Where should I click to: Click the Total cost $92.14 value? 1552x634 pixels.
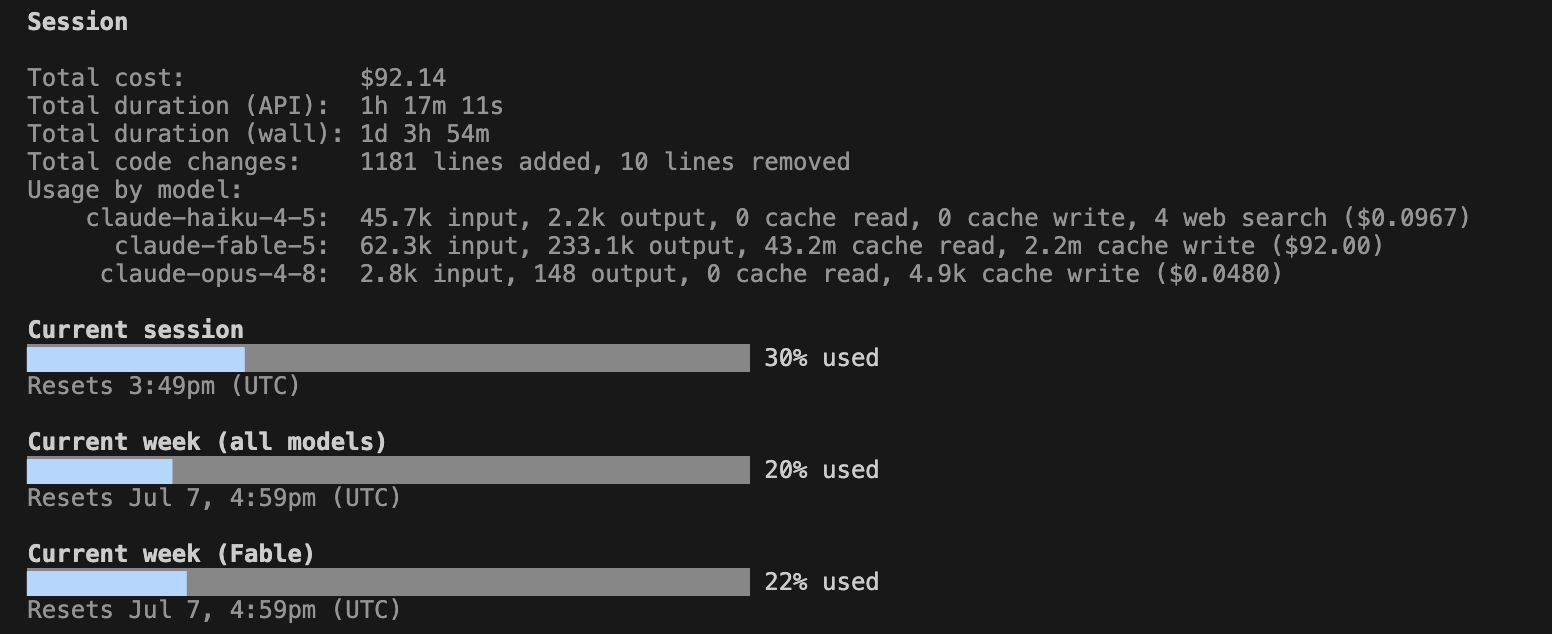pos(403,78)
